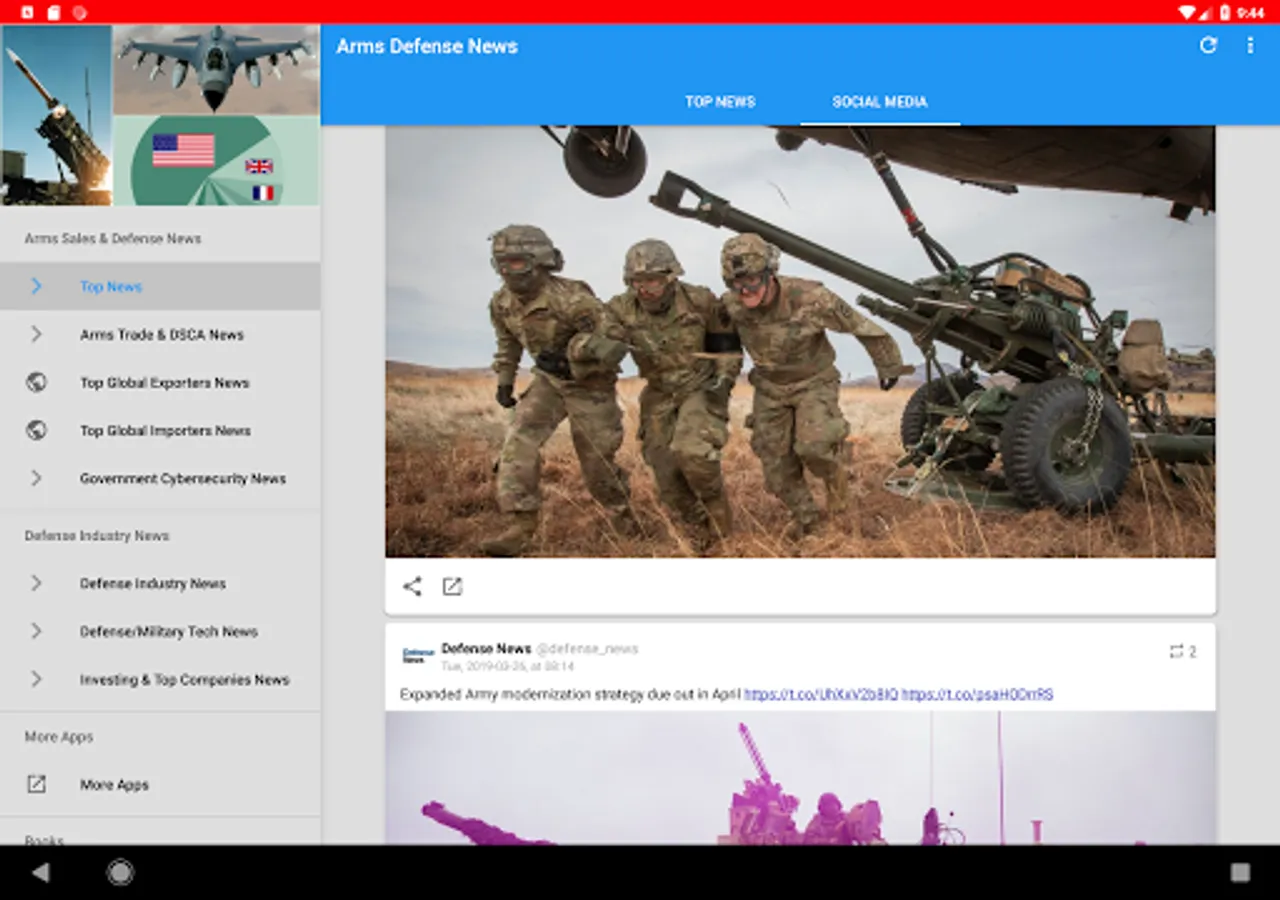The height and width of the screenshot is (900, 1280).
Task: Tap the flags pie chart image
Action: pos(216,160)
